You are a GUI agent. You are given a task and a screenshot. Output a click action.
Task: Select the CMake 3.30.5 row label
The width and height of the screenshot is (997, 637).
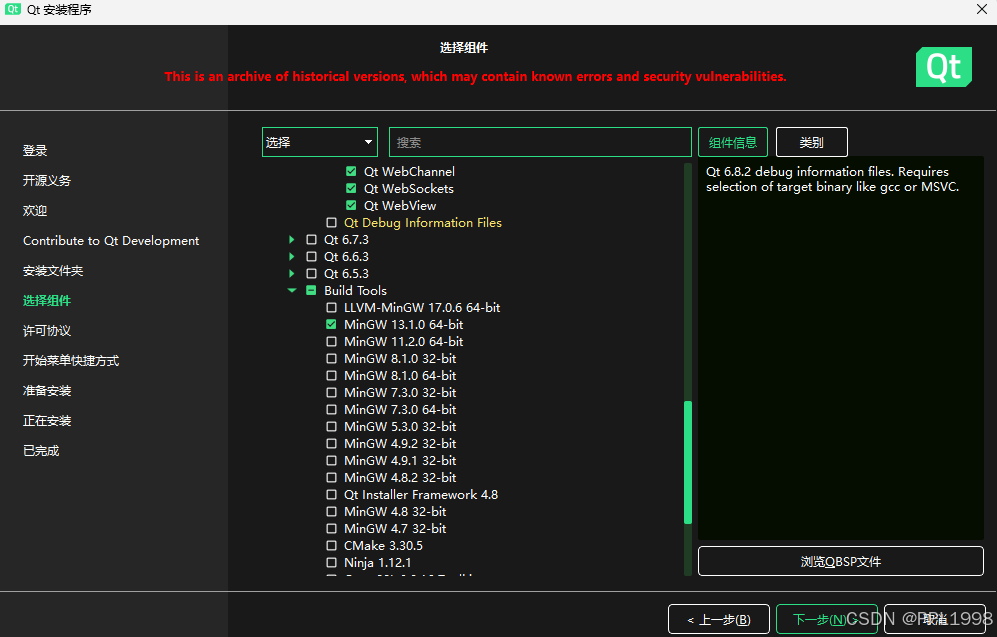coord(383,545)
